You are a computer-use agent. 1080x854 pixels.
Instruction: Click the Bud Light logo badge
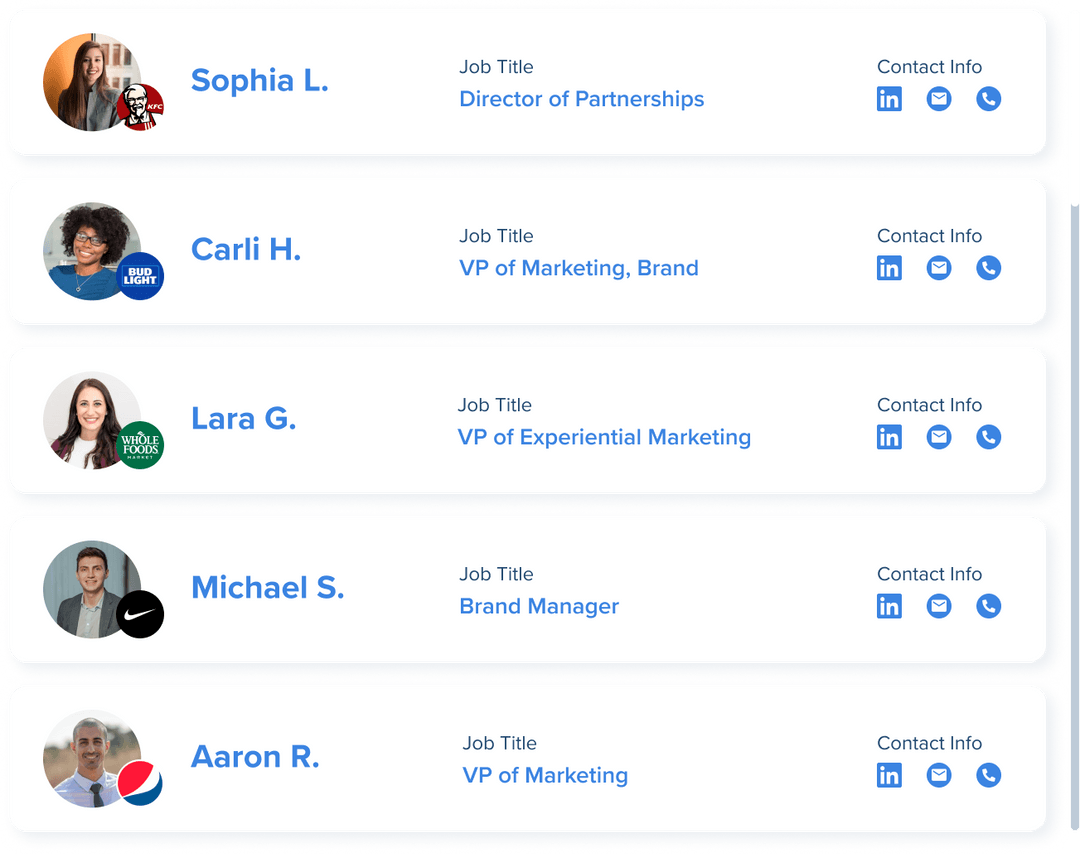[x=140, y=277]
